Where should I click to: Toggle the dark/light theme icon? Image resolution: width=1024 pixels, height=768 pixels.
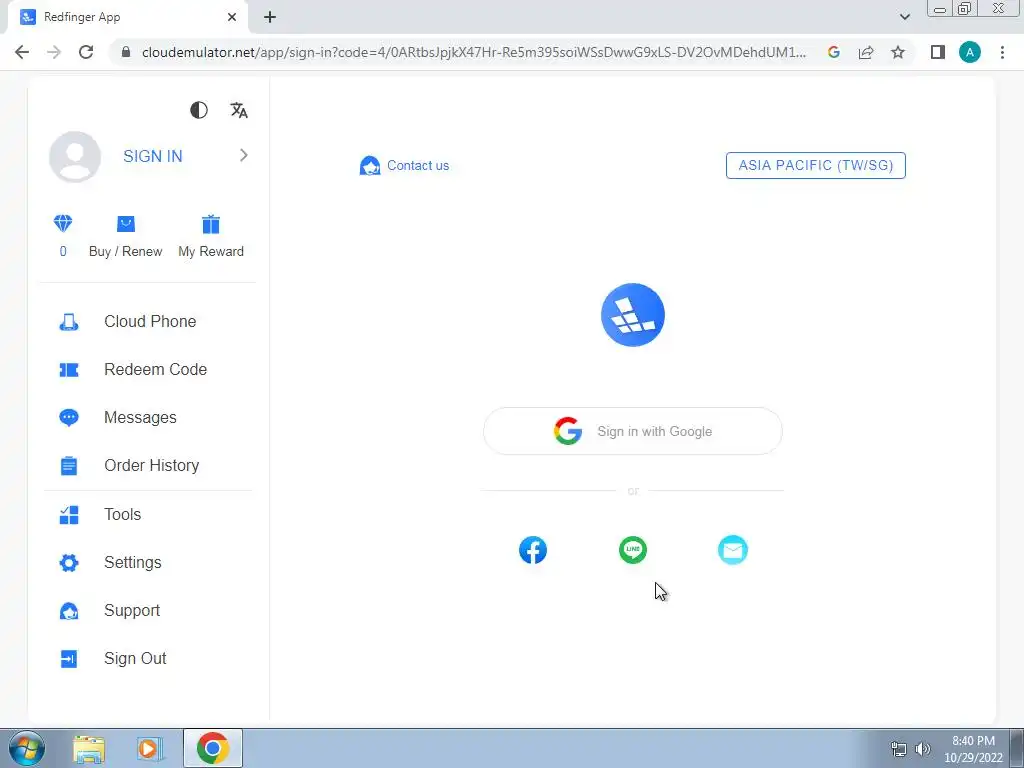(x=199, y=110)
